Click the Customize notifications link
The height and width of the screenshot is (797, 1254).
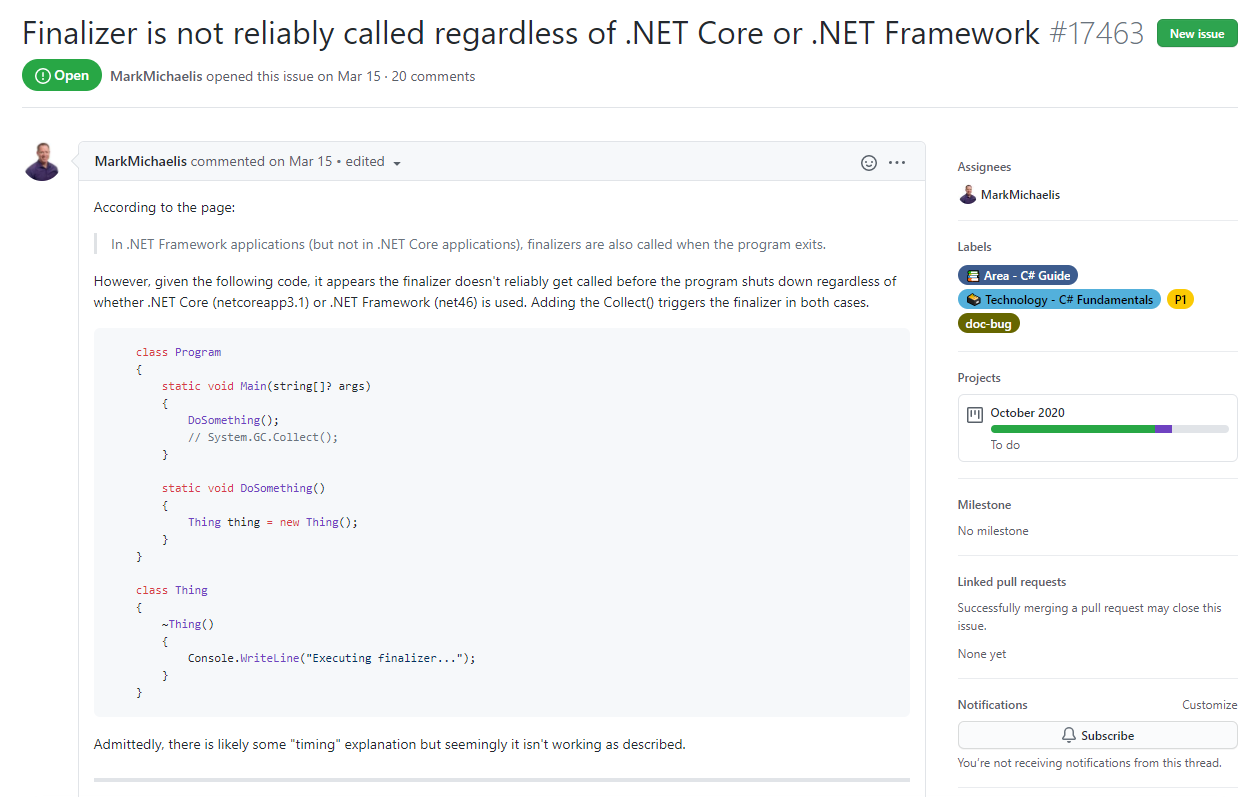click(x=1210, y=705)
